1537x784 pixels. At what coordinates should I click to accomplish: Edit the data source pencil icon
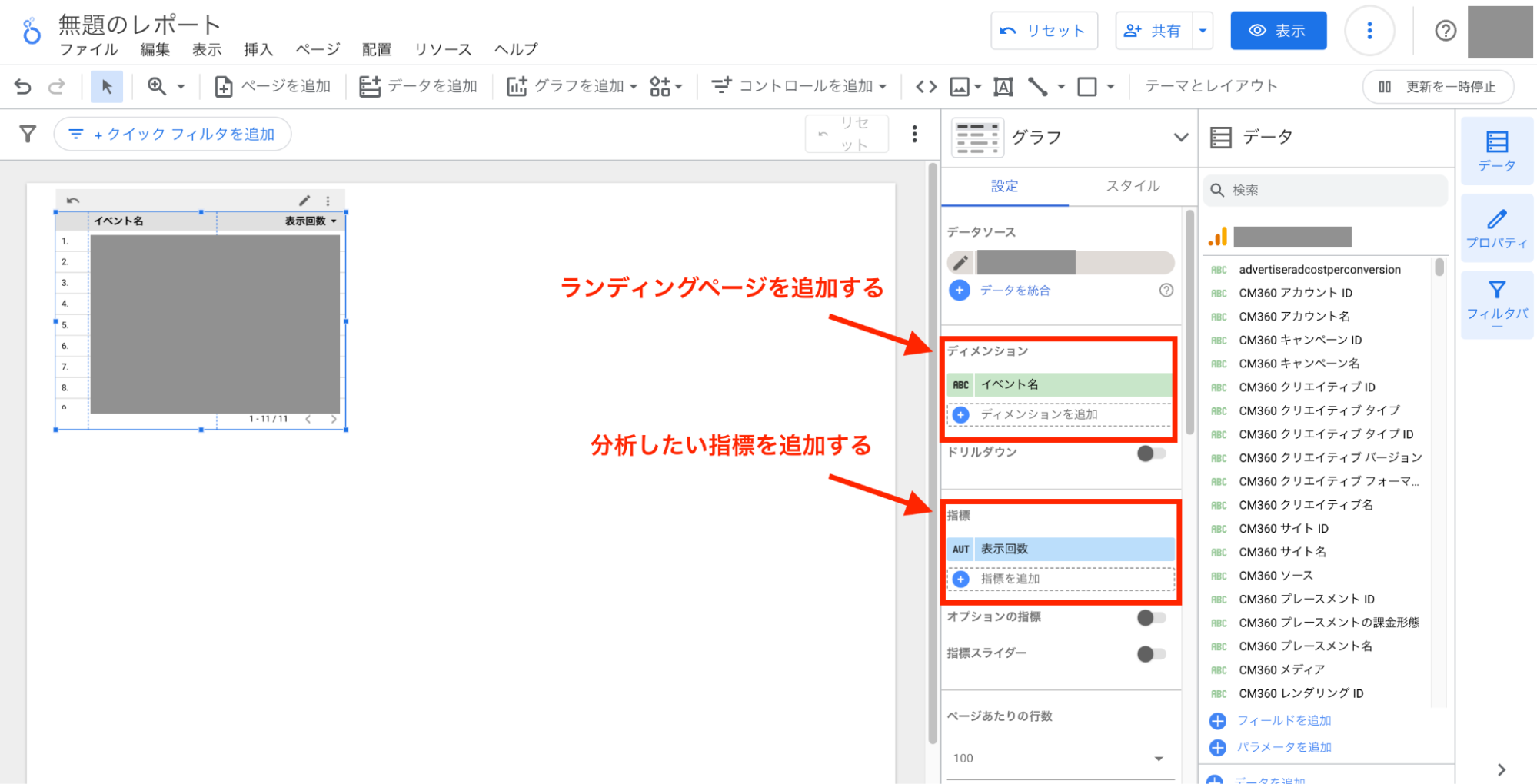point(960,263)
